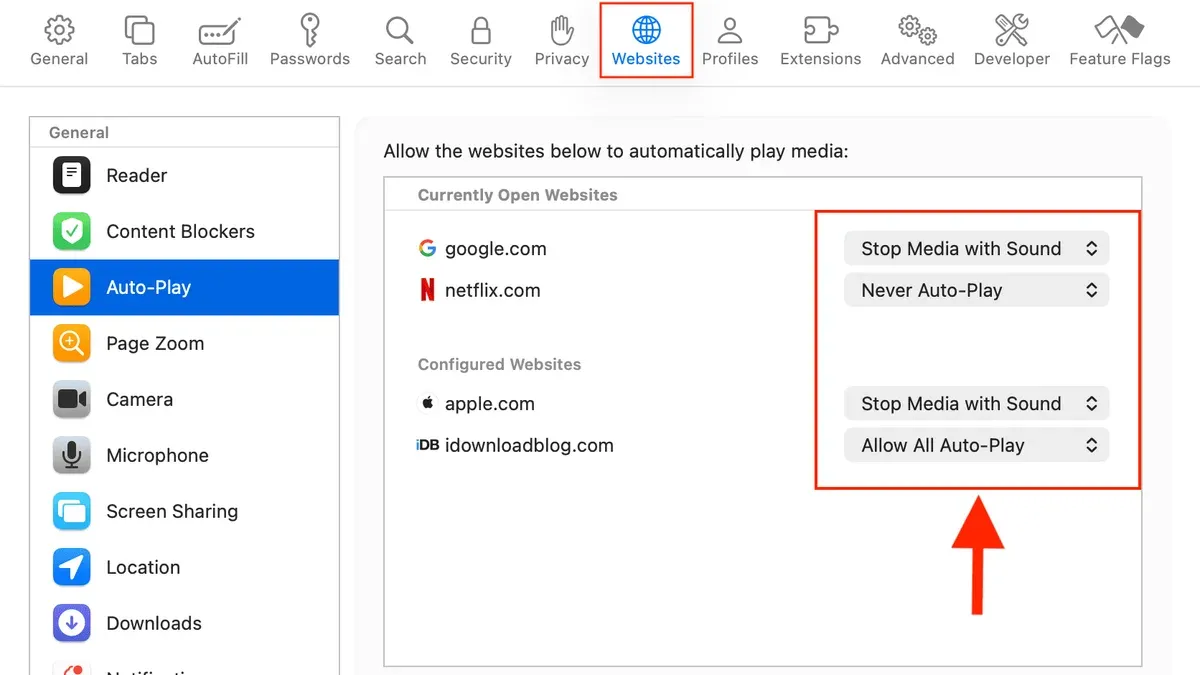Open auto-play dropdown for google.com
Image resolution: width=1200 pixels, height=675 pixels.
[977, 249]
